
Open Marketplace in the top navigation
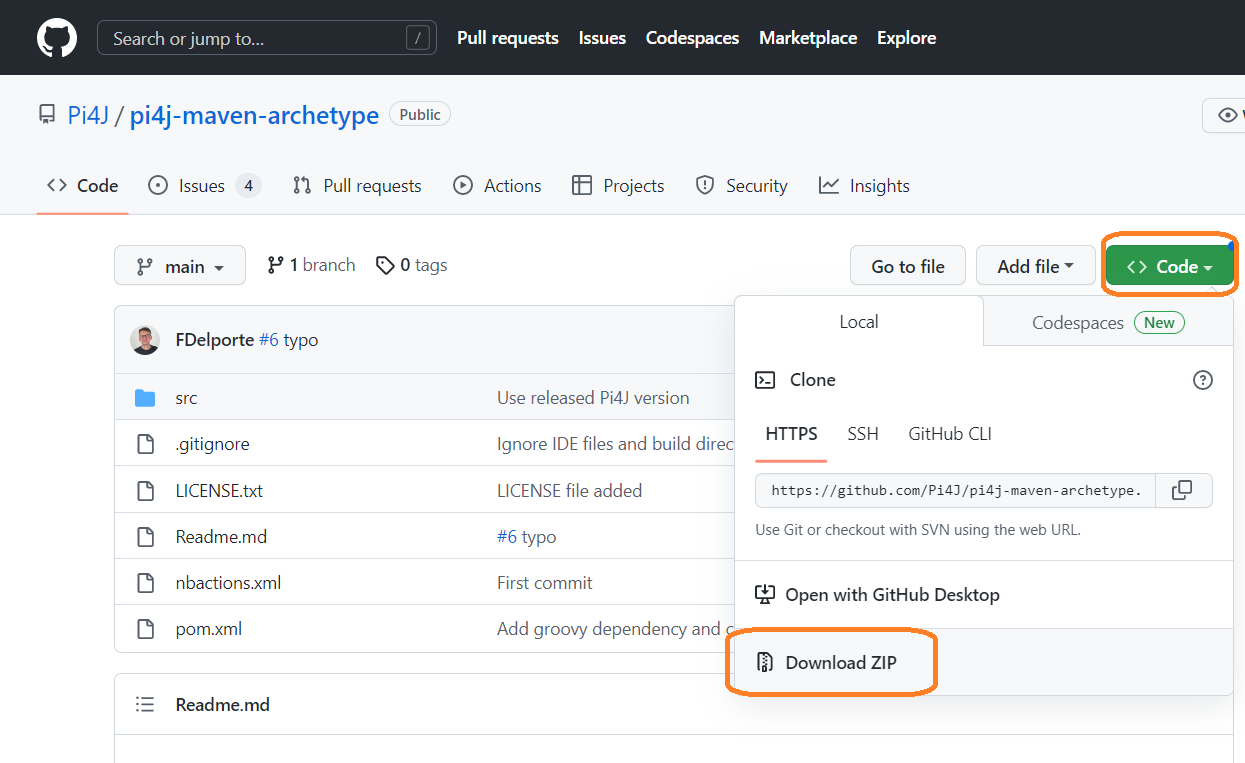point(808,38)
